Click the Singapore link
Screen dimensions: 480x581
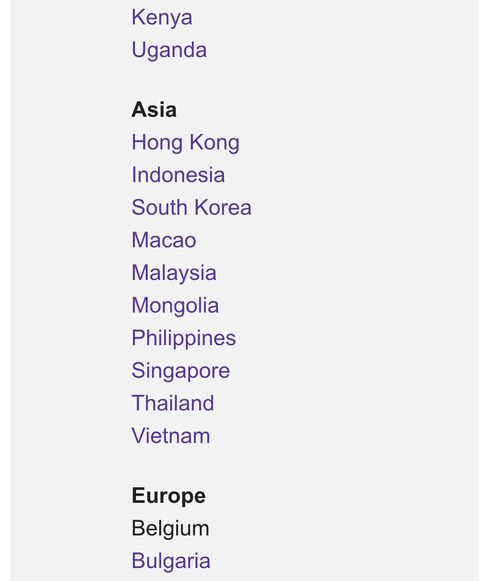pos(181,371)
